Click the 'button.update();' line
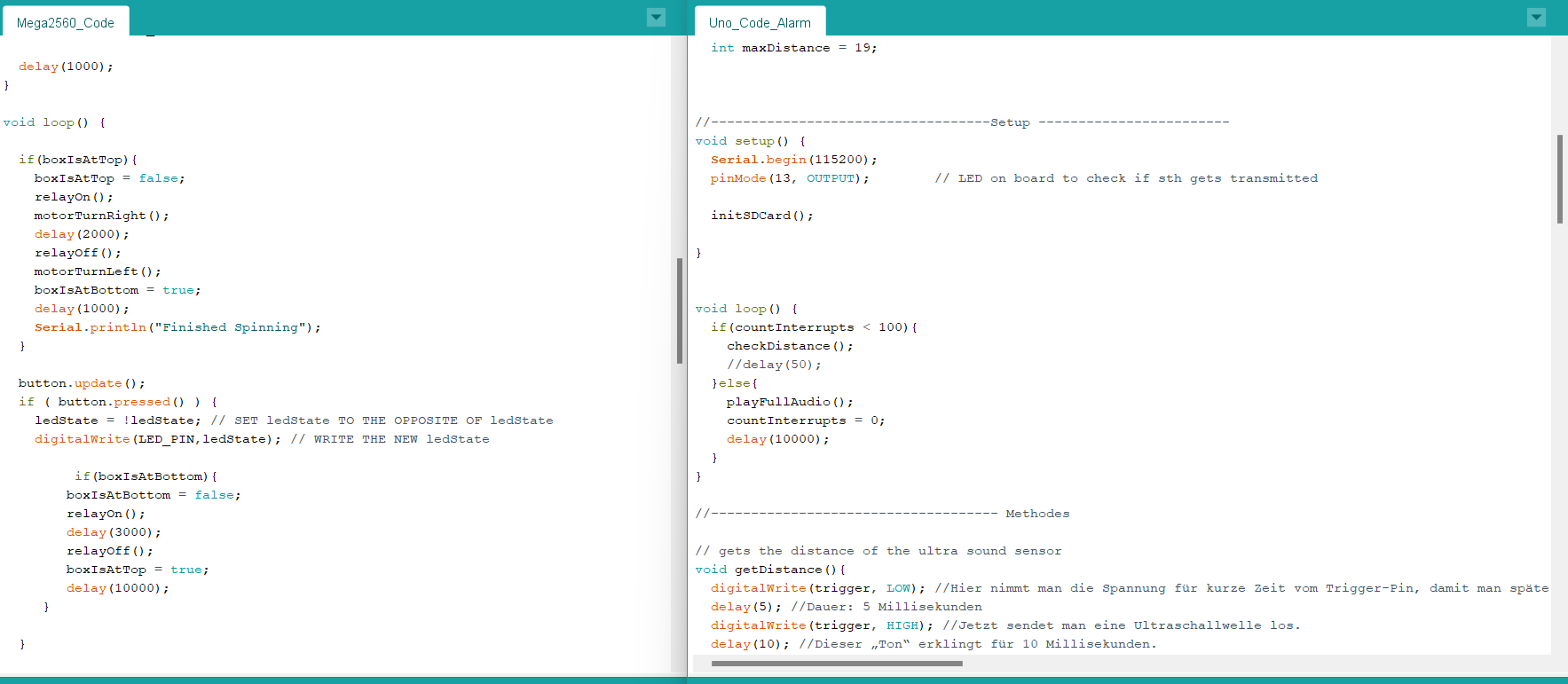The image size is (1568, 684). [x=82, y=383]
